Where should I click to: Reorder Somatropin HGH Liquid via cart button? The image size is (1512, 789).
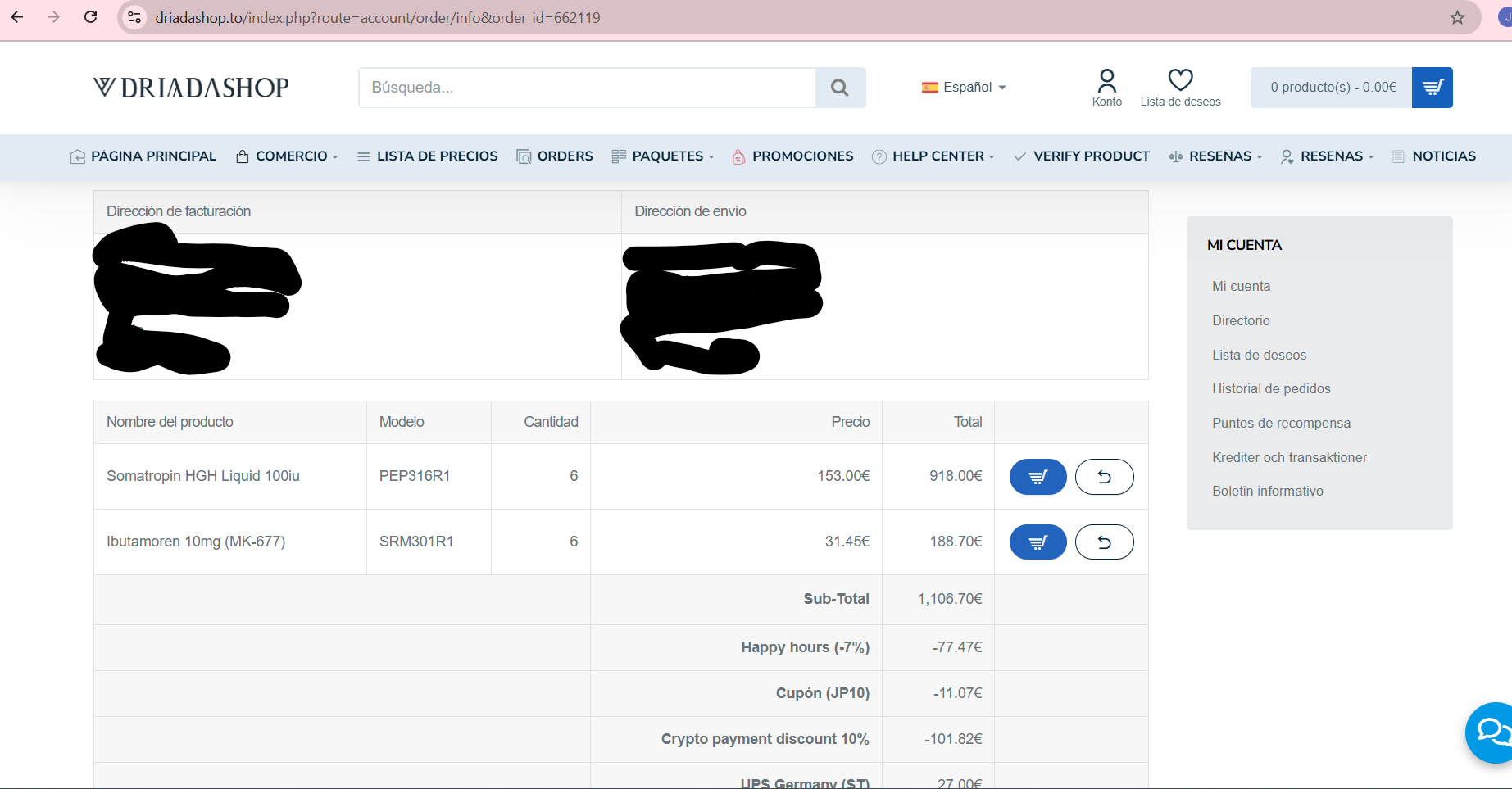1038,477
